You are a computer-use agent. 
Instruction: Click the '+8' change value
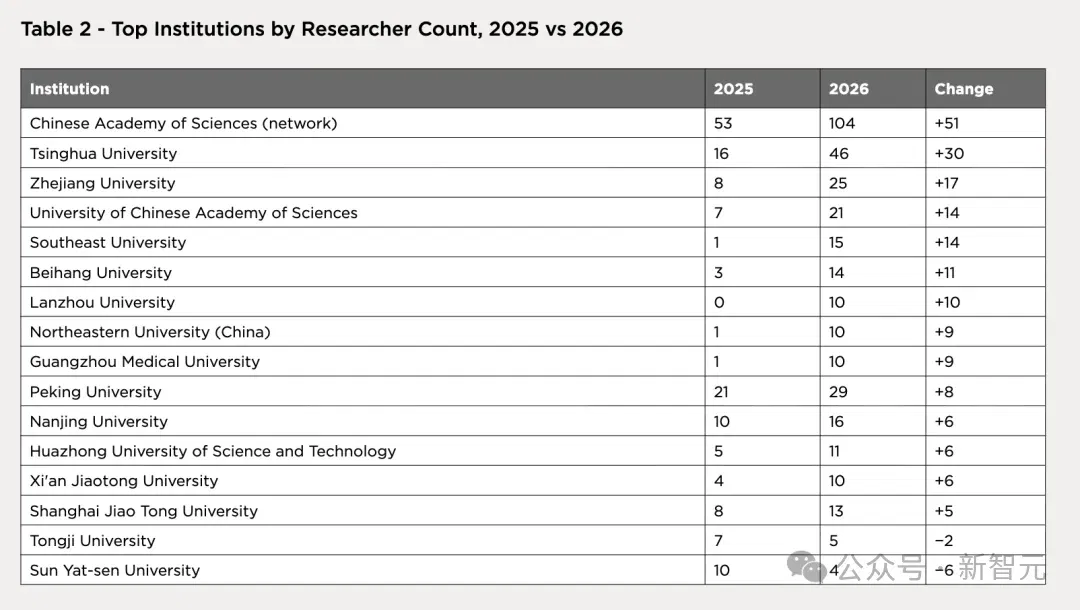(944, 392)
